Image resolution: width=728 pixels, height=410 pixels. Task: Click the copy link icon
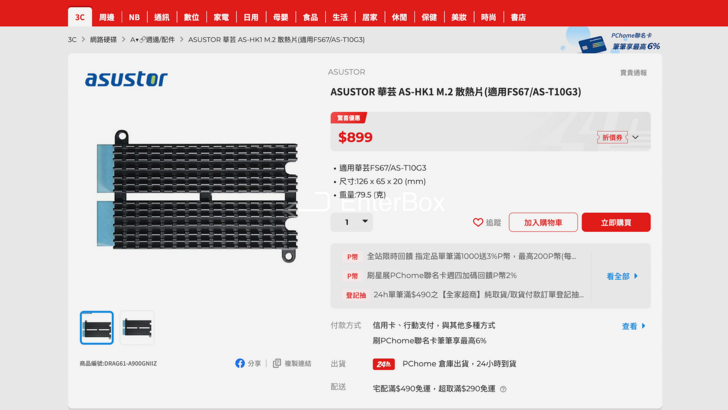(277, 363)
